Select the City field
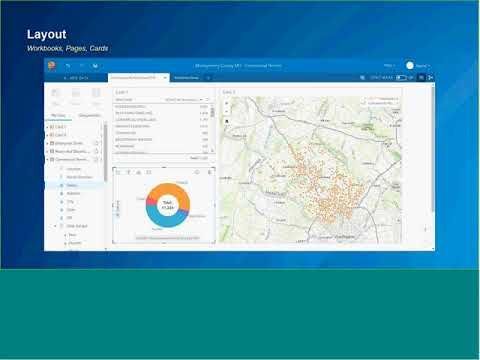Screen dimensions: 480x360 pyautogui.click(x=70, y=202)
